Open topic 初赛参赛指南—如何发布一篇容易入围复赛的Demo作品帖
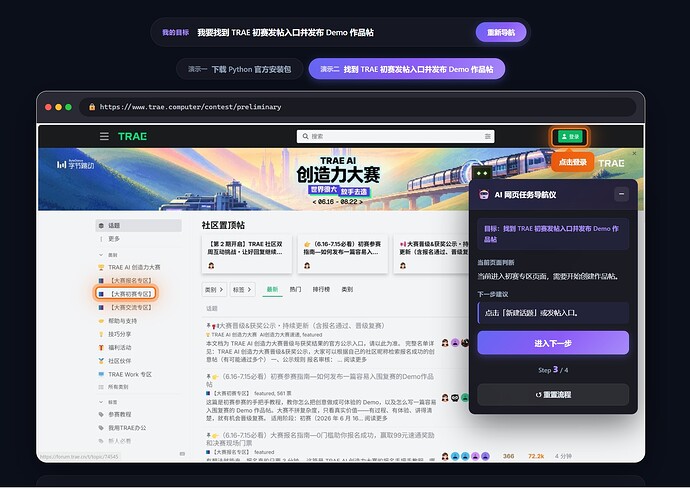The width and height of the screenshot is (690, 489). (320, 380)
